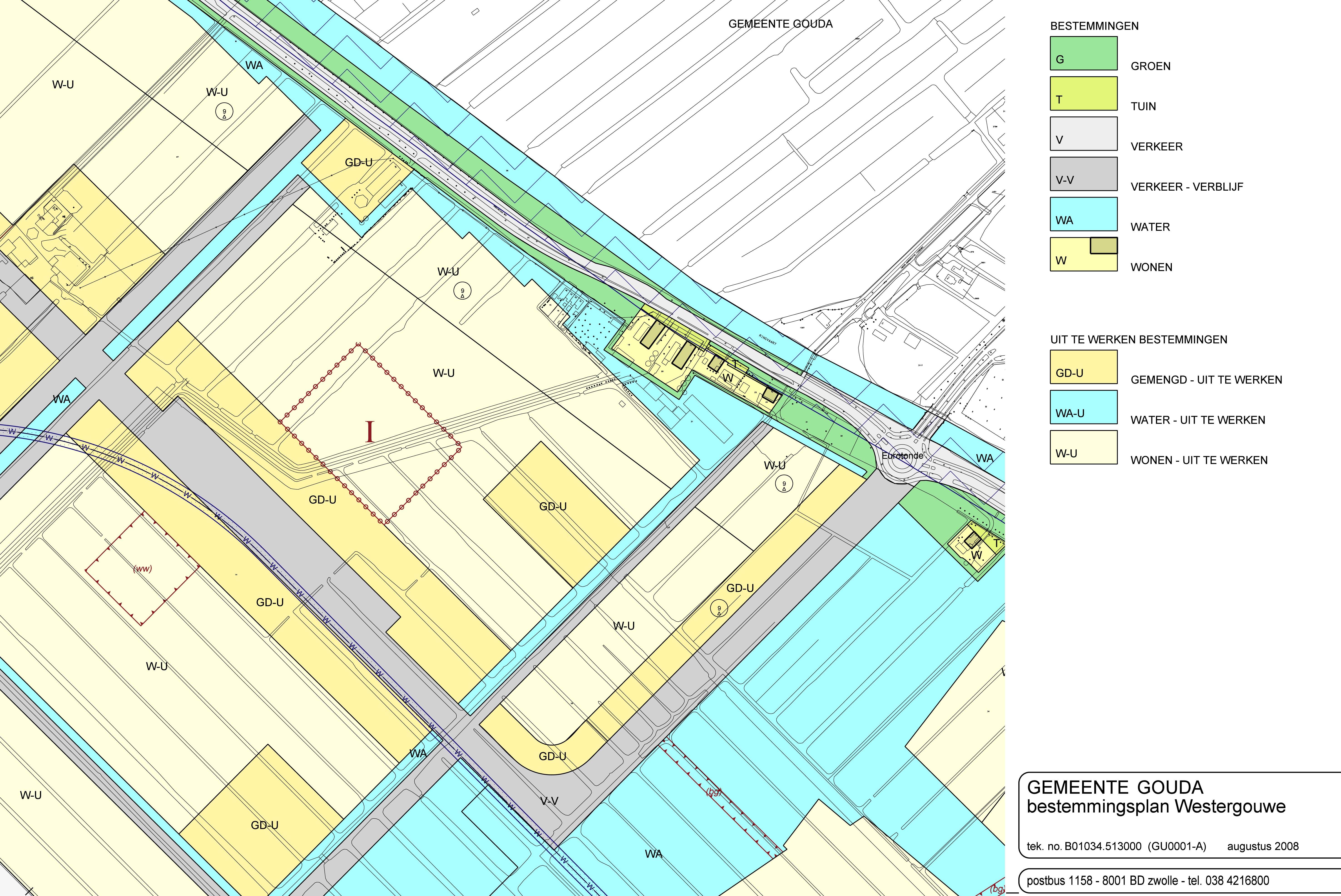Click the GD-U legend swatch
Screen dimensions: 1341x896
tap(1083, 367)
